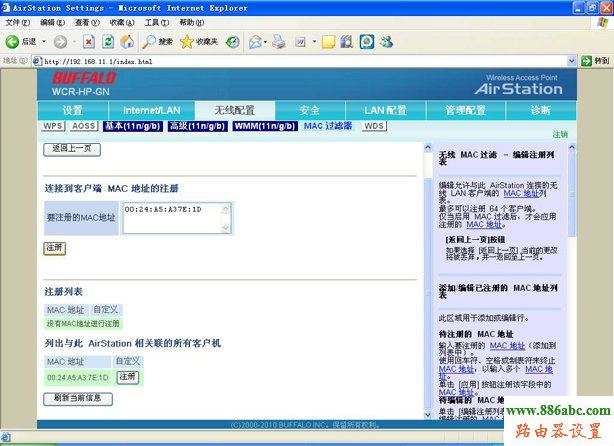614x446 pixels.
Task: Open the 高级(11n/g/b) sub-tab
Action: [x=198, y=126]
